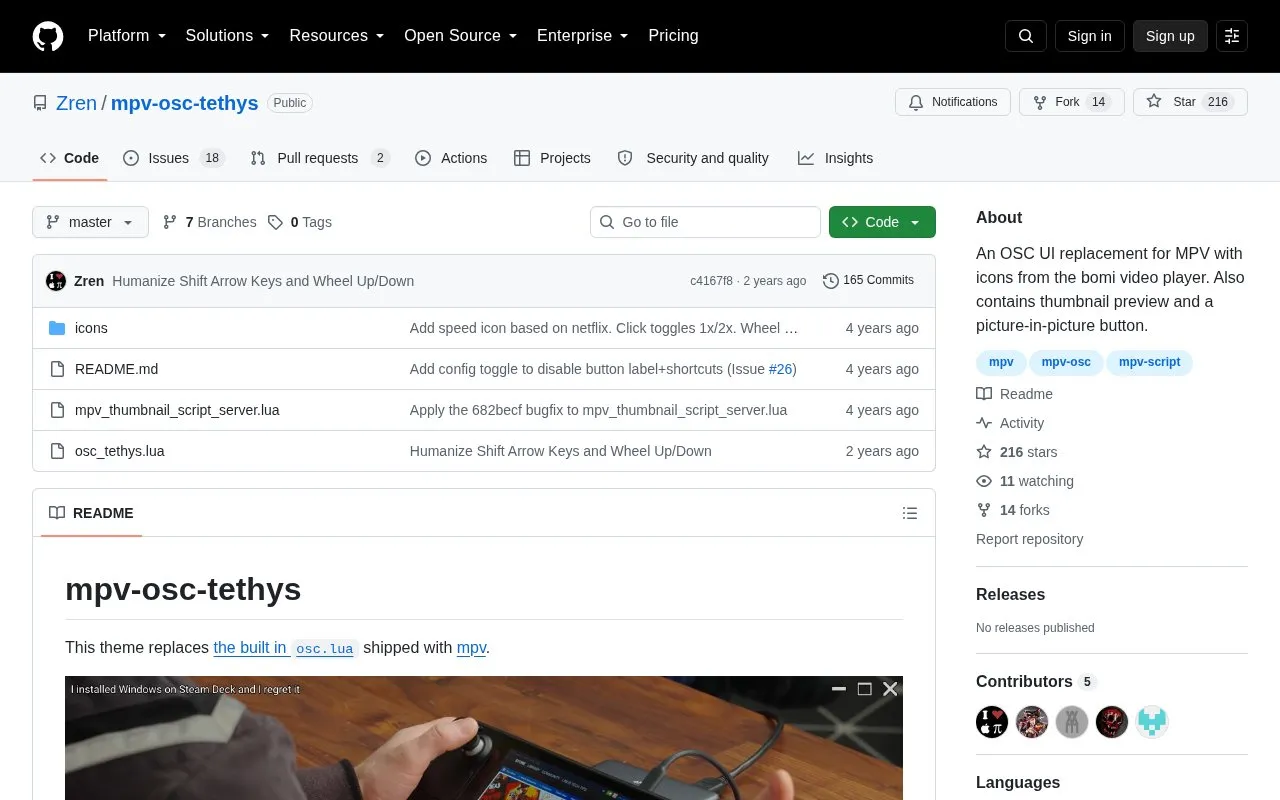This screenshot has width=1280, height=800.
Task: Click the first contributor avatar
Action: point(992,722)
